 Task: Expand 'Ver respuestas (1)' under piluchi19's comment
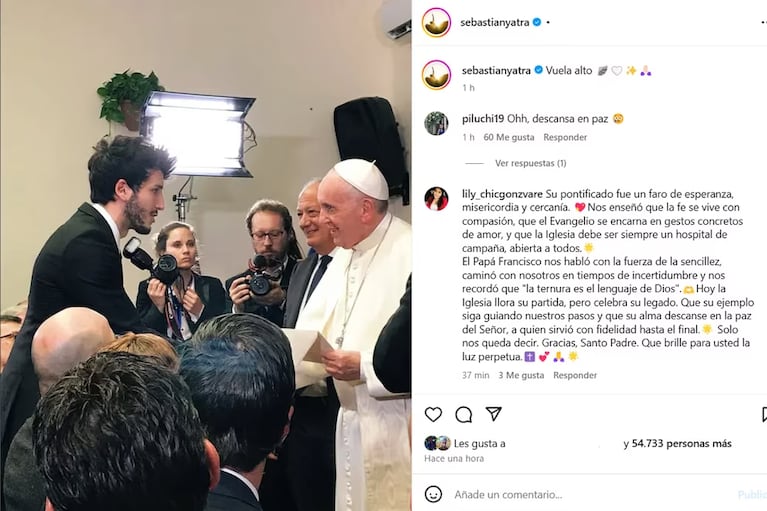(x=530, y=163)
